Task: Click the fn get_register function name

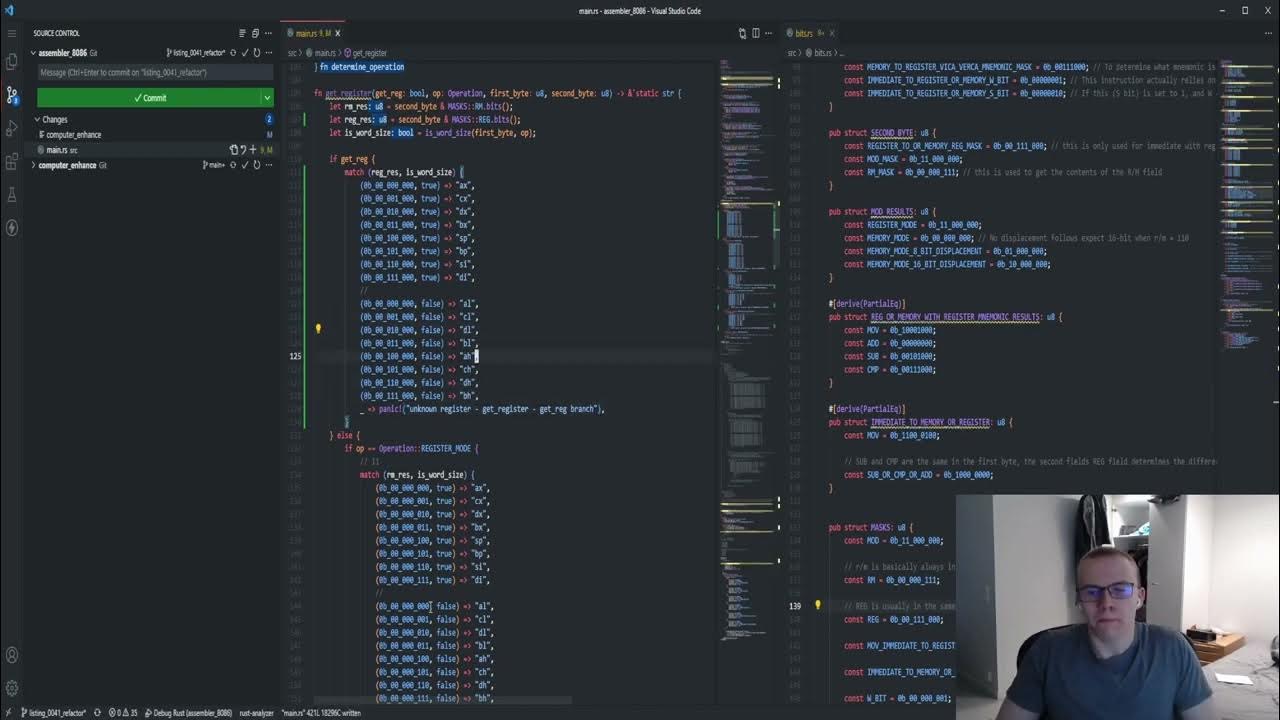Action: pyautogui.click(x=348, y=93)
